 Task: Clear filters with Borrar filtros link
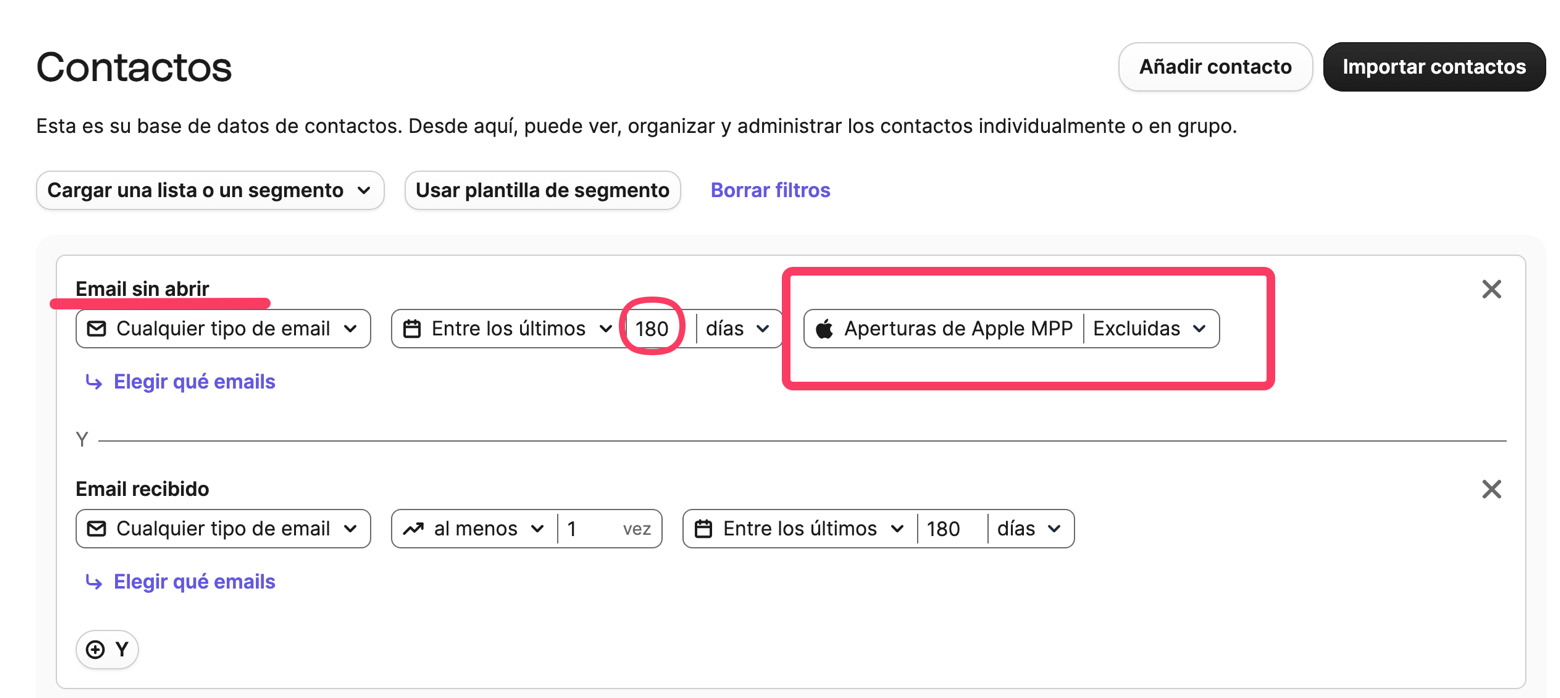click(x=770, y=190)
